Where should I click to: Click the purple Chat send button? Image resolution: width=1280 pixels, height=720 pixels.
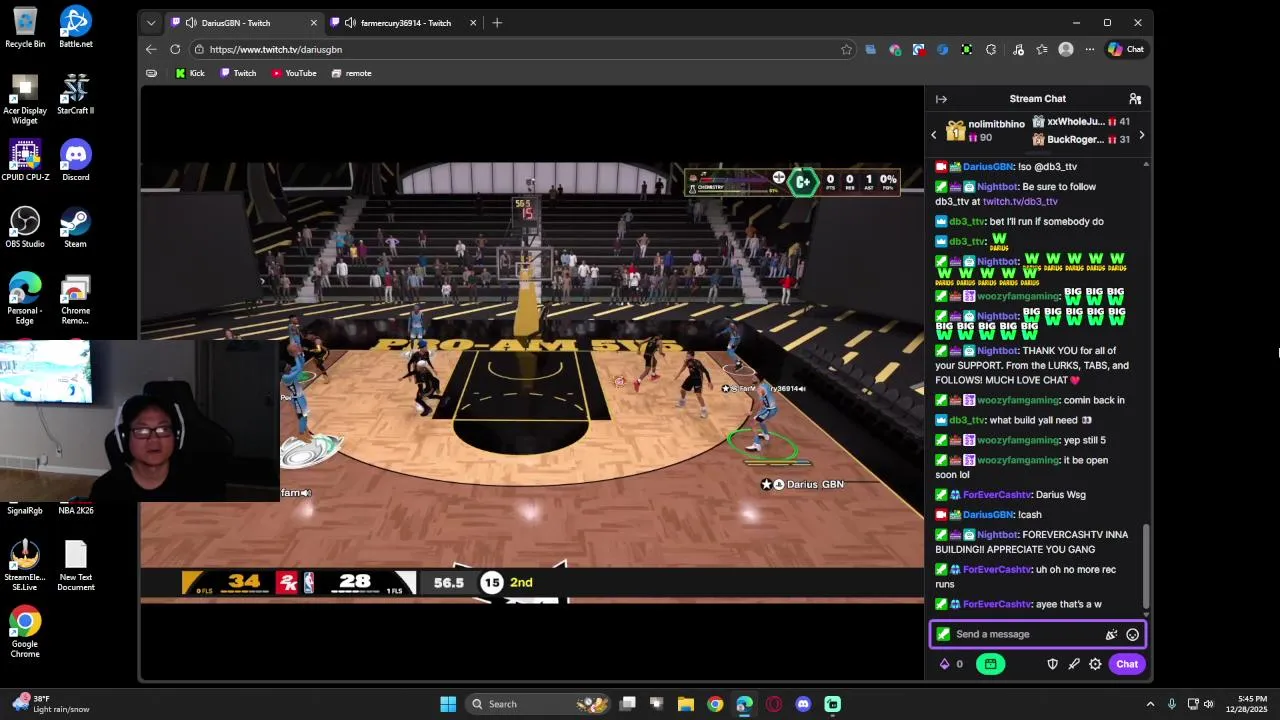point(1127,664)
